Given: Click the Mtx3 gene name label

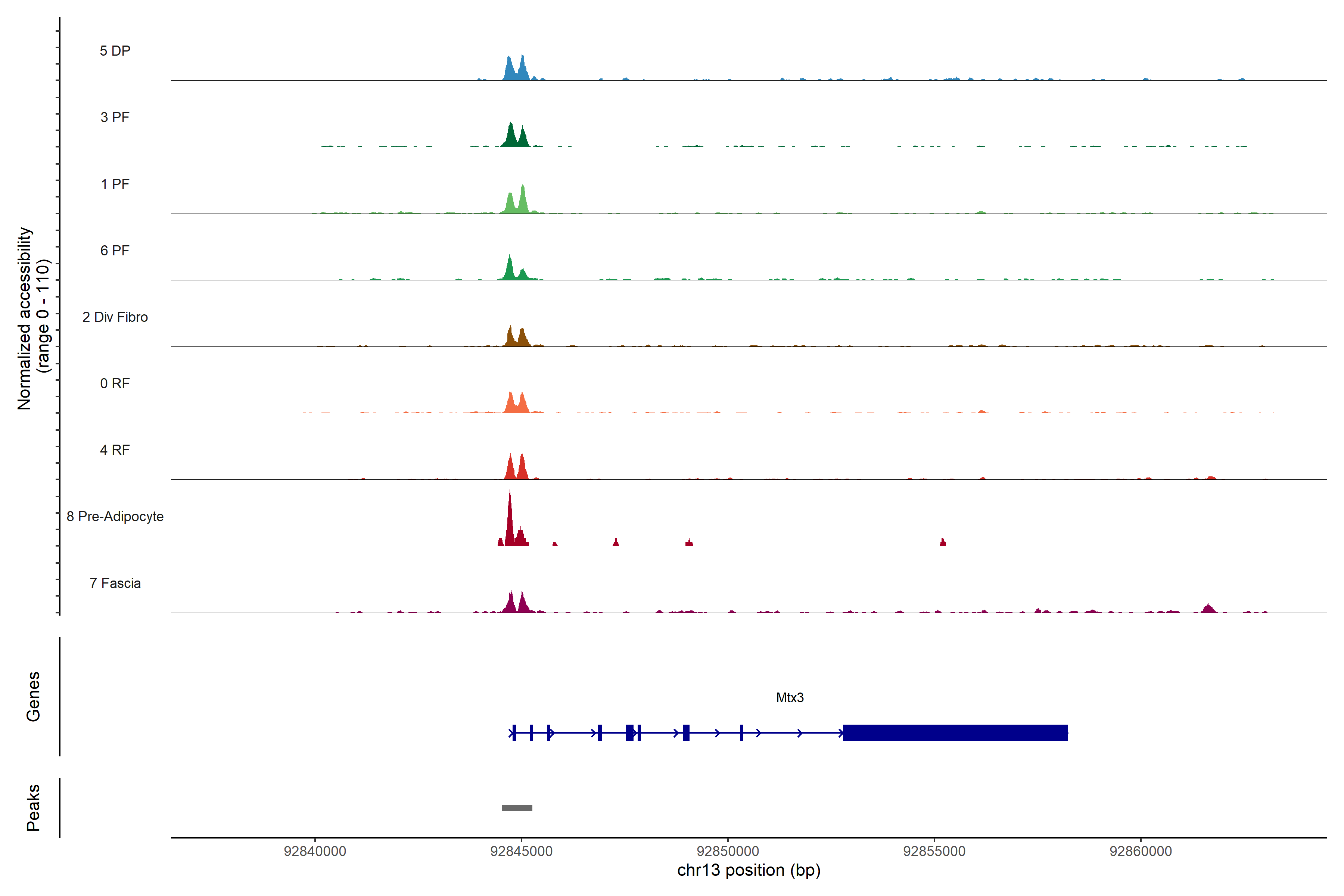Looking at the screenshot, I should pos(790,698).
